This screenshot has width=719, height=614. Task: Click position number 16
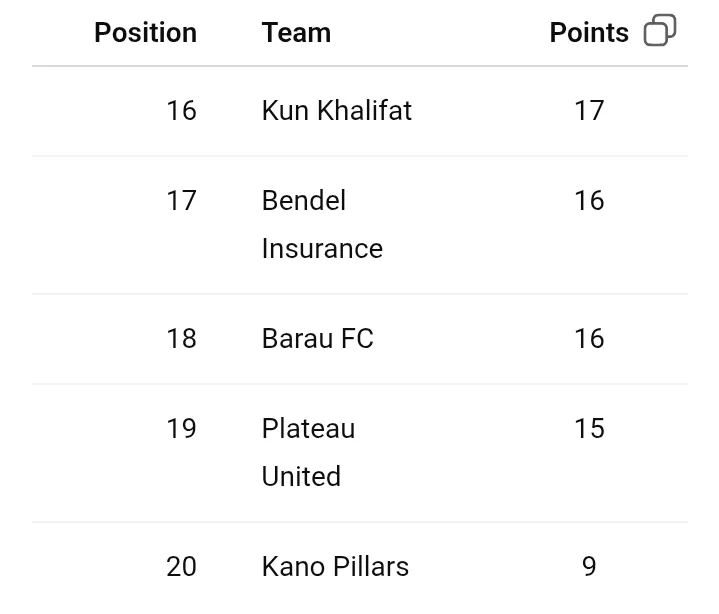(x=181, y=110)
